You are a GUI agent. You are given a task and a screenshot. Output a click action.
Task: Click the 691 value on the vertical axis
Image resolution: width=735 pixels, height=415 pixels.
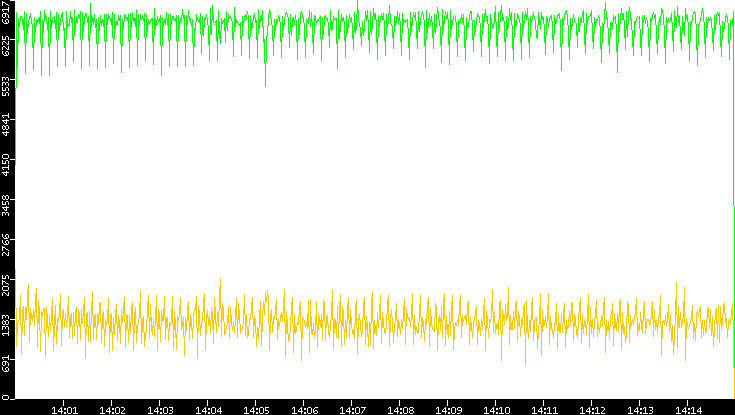[6, 363]
